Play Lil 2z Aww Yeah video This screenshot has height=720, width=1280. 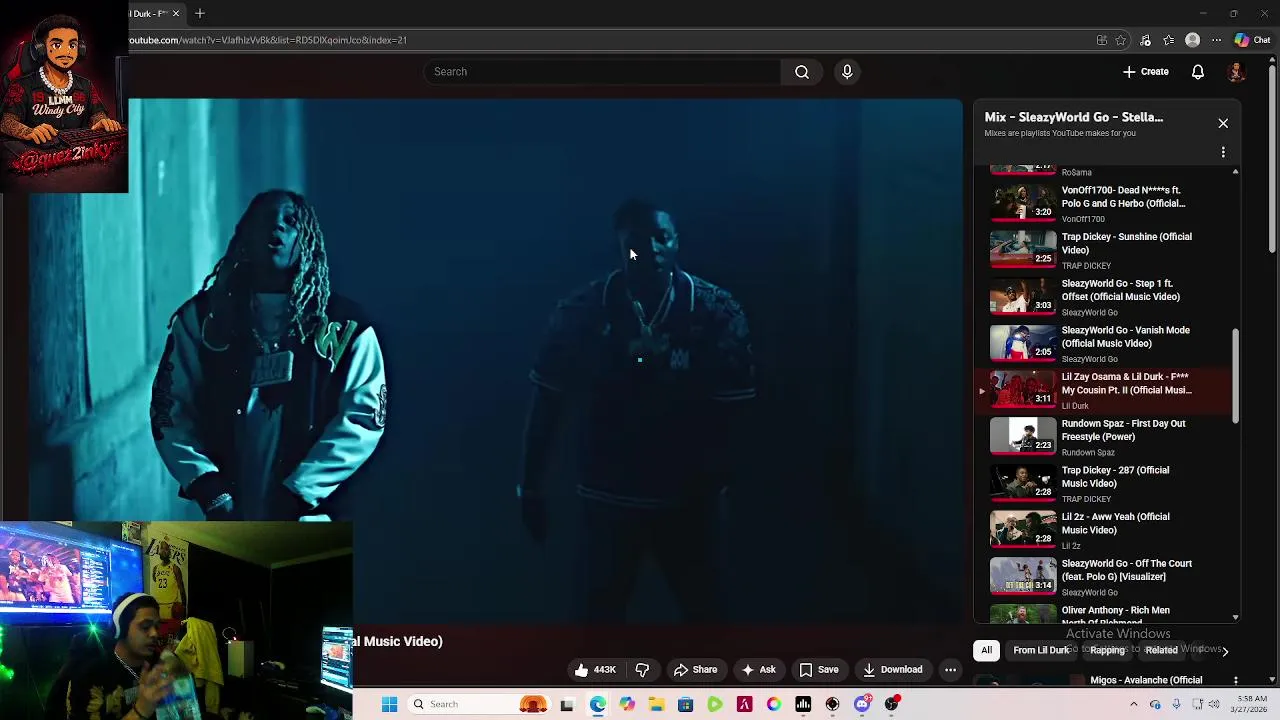tap(1104, 530)
